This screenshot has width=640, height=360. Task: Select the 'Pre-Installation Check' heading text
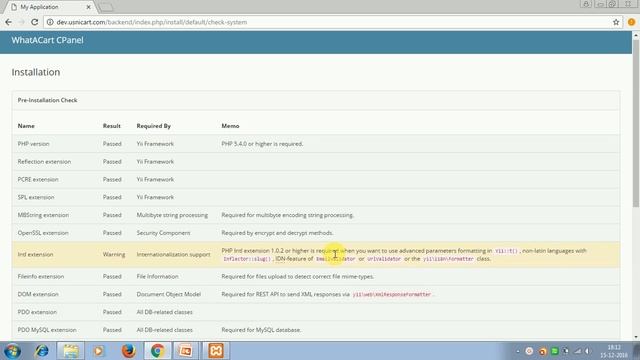[x=47, y=100]
